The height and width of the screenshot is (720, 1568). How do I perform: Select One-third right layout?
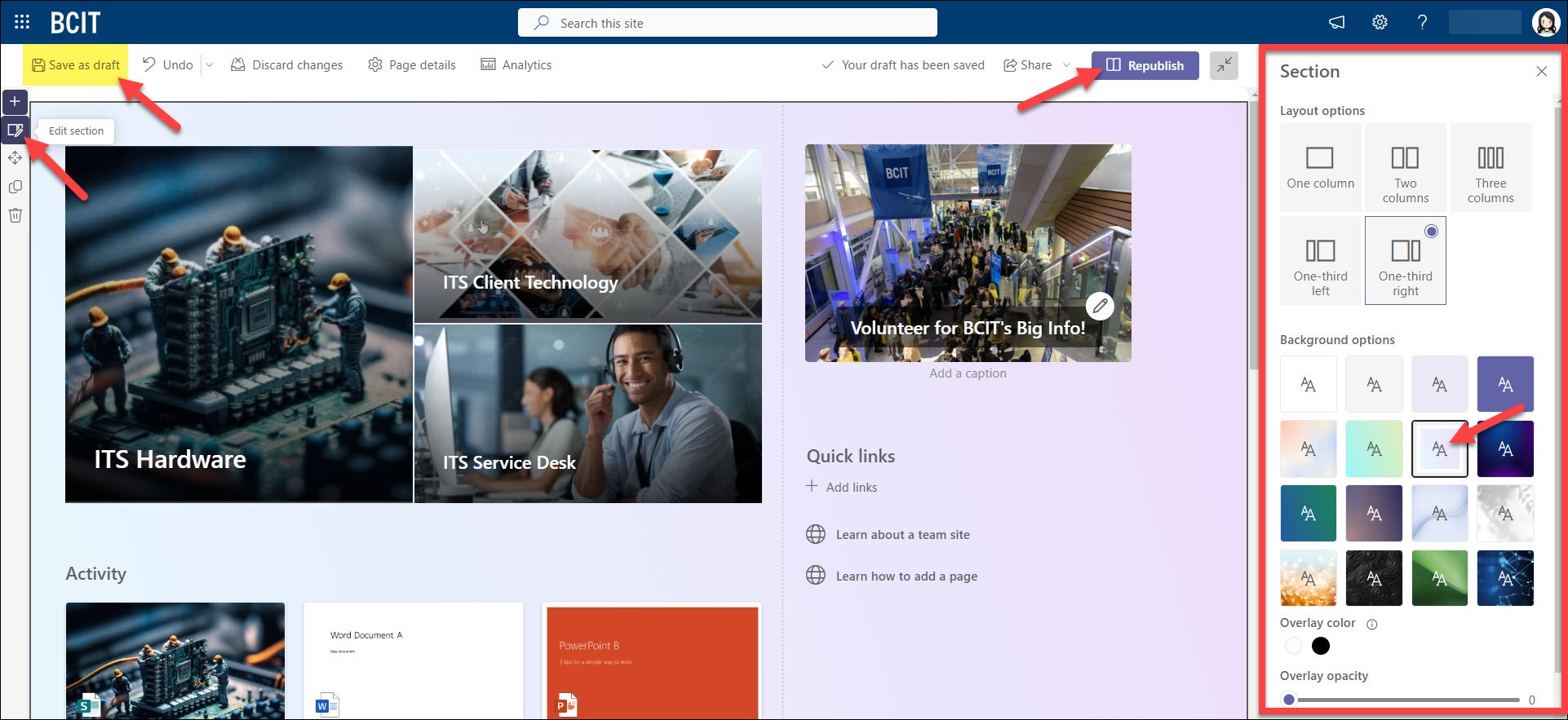(x=1406, y=261)
